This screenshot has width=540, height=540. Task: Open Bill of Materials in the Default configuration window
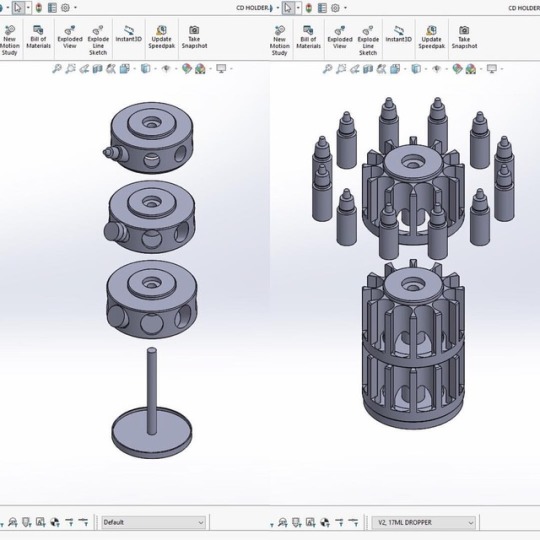[x=38, y=37]
